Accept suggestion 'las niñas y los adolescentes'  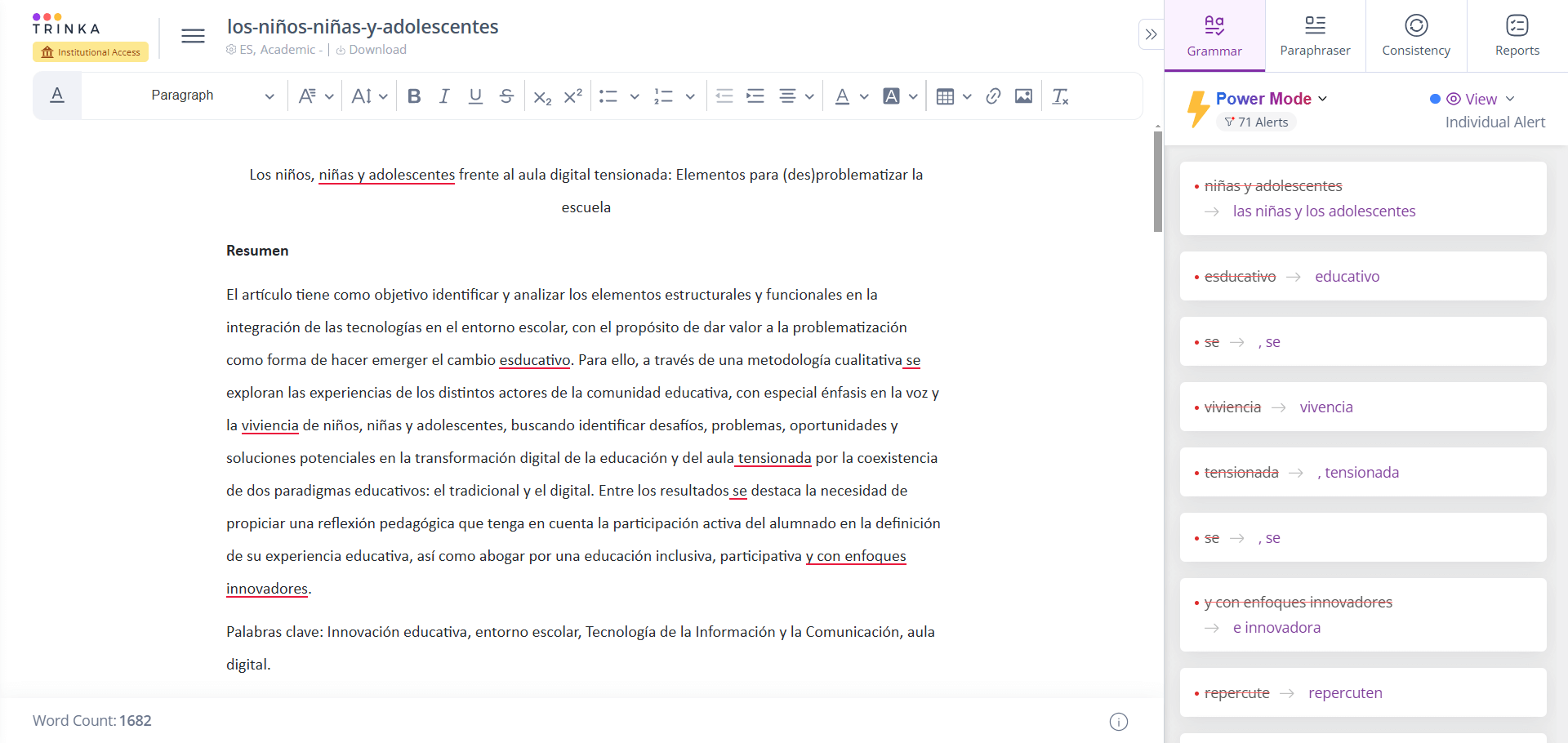[x=1324, y=211]
